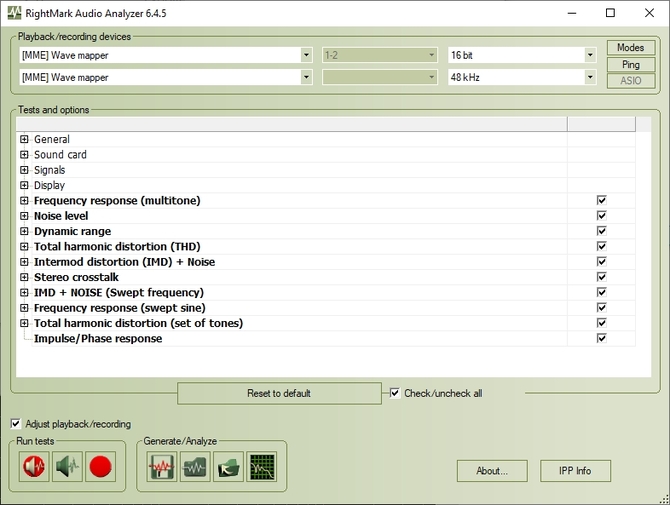Run the recording-only test with the green speaker icon

67,467
